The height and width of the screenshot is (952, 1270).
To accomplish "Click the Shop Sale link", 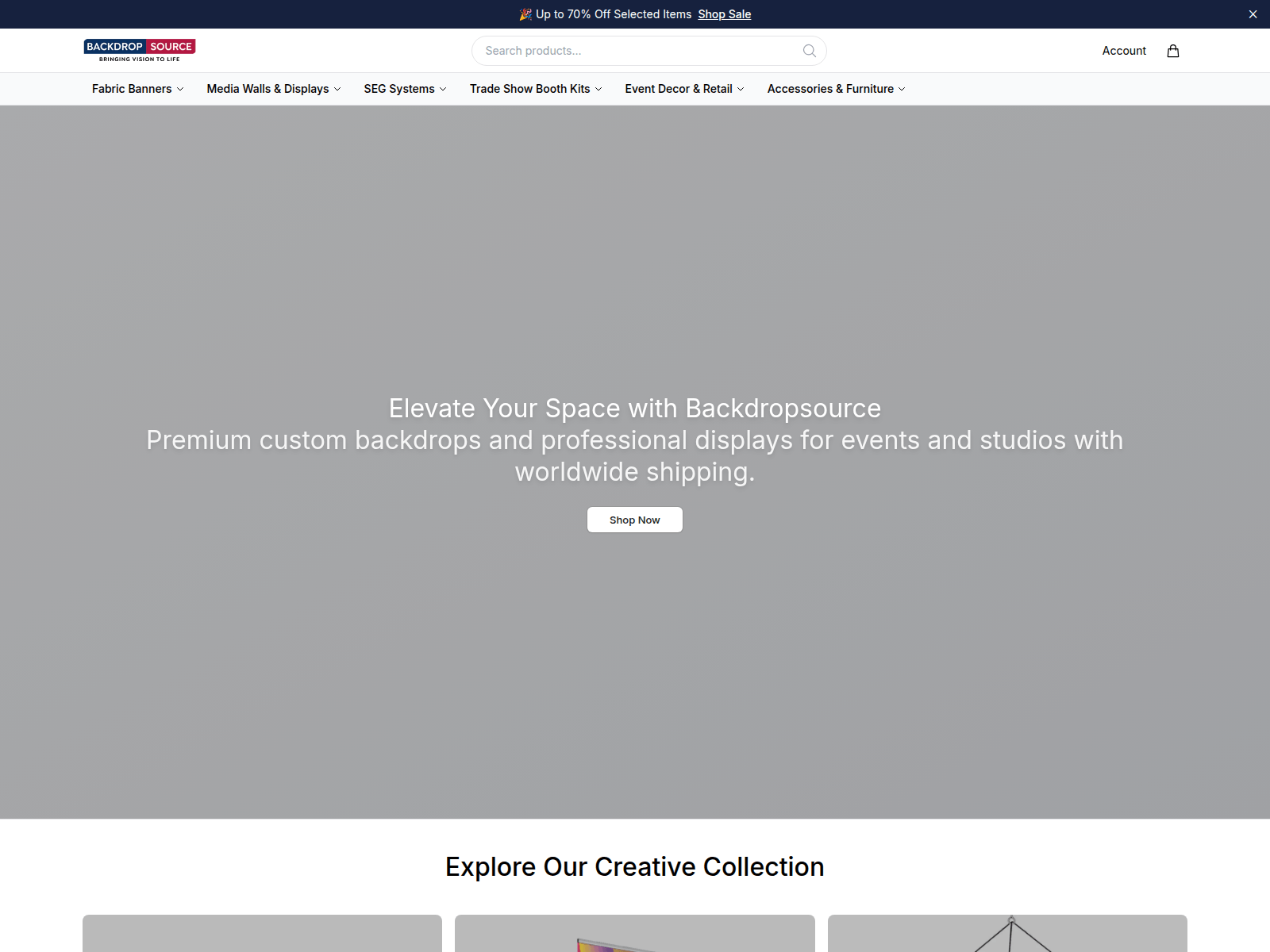I will pos(725,14).
